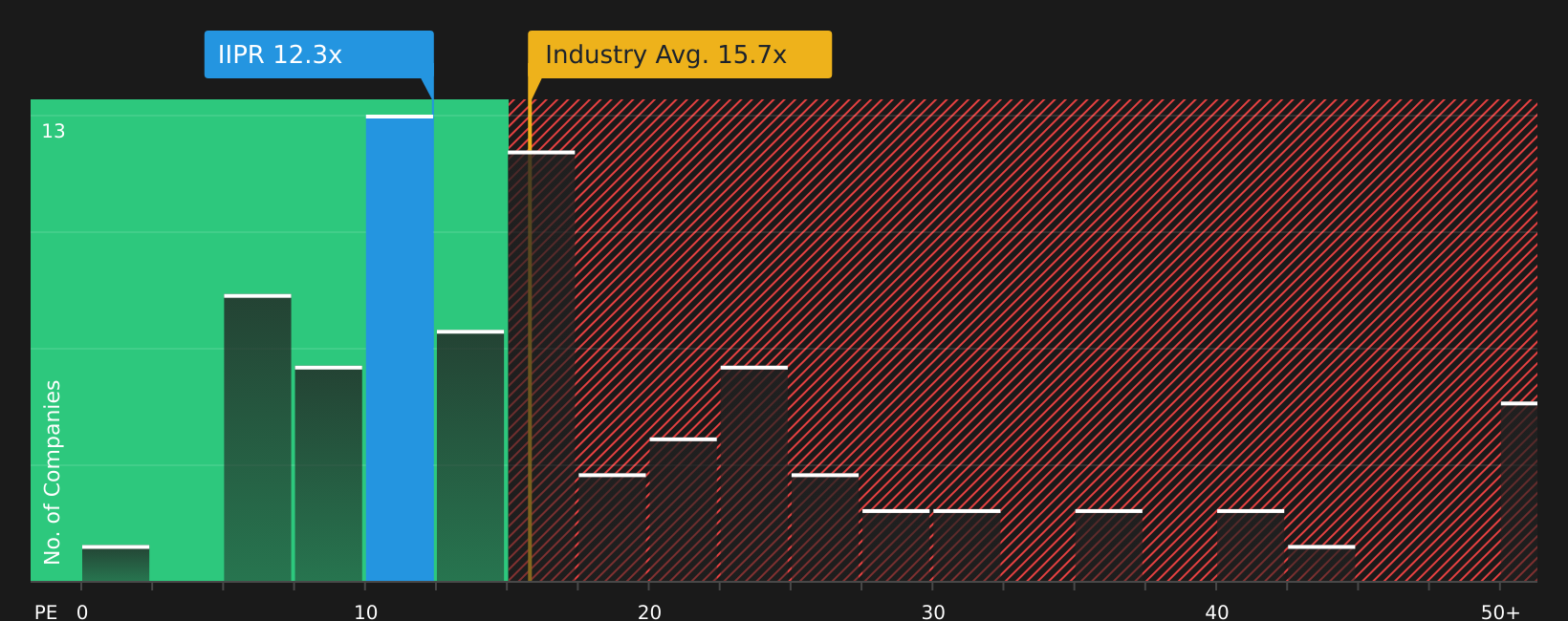The height and width of the screenshot is (621, 1568).
Task: Select the bar for PE 20 to 22.5
Action: (683, 510)
